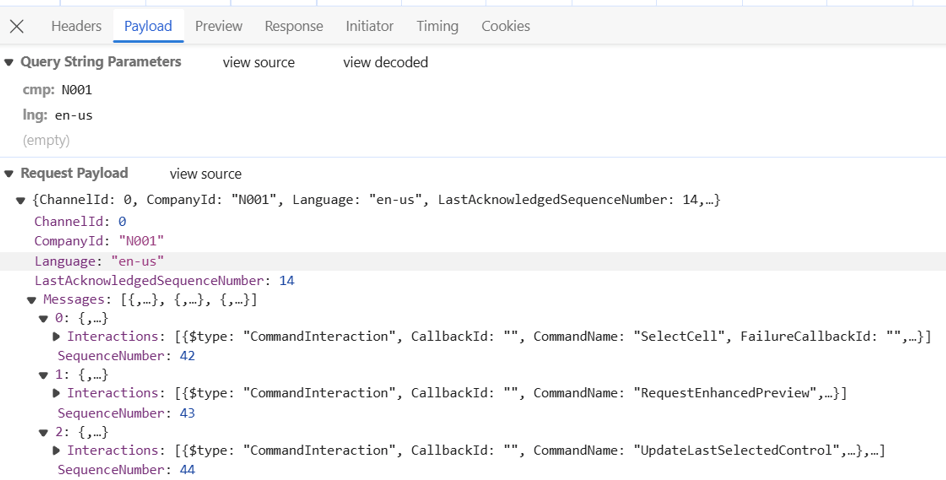Go to the Timing tab

coord(437,26)
